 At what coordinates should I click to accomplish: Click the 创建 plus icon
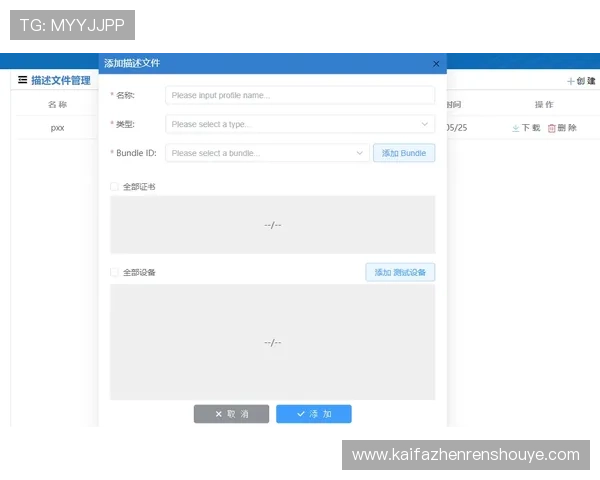[571, 81]
